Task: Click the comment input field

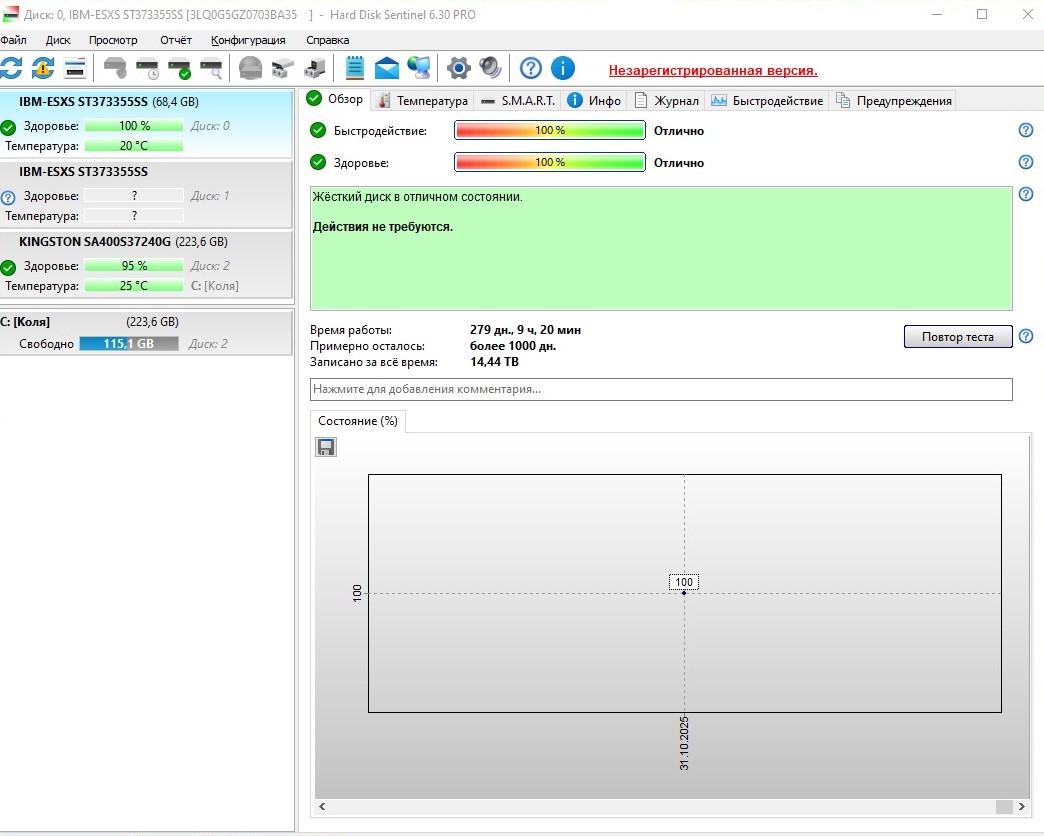Action: point(660,389)
